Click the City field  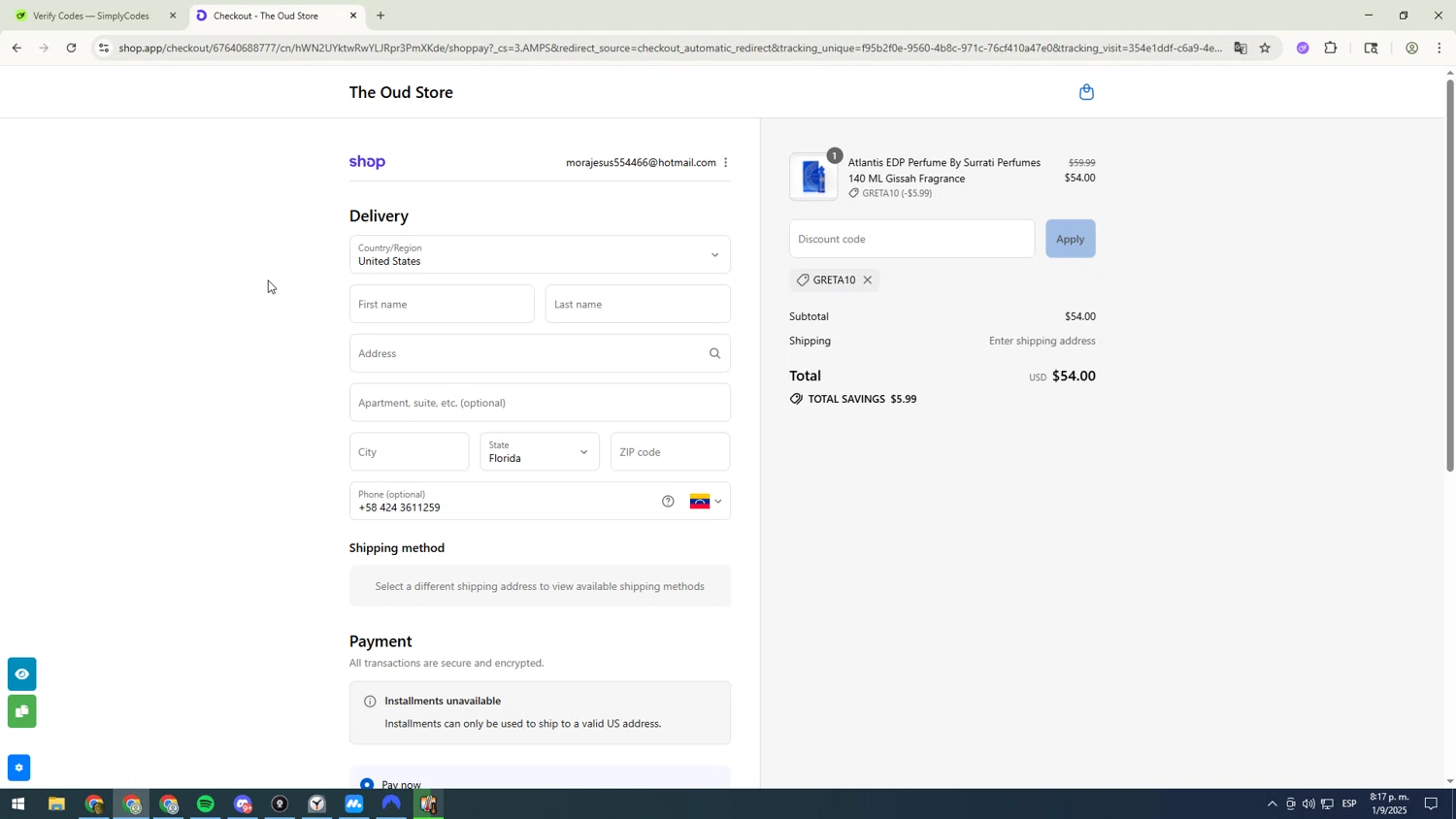pyautogui.click(x=409, y=452)
